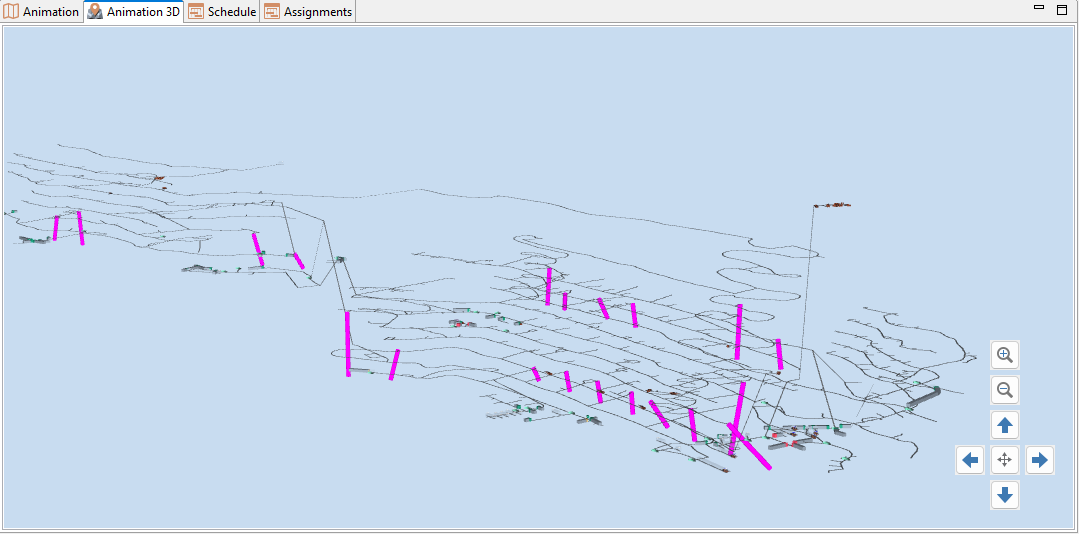Viewport: 1079px width, 534px height.
Task: Pan the 3D view left
Action: [x=970, y=460]
